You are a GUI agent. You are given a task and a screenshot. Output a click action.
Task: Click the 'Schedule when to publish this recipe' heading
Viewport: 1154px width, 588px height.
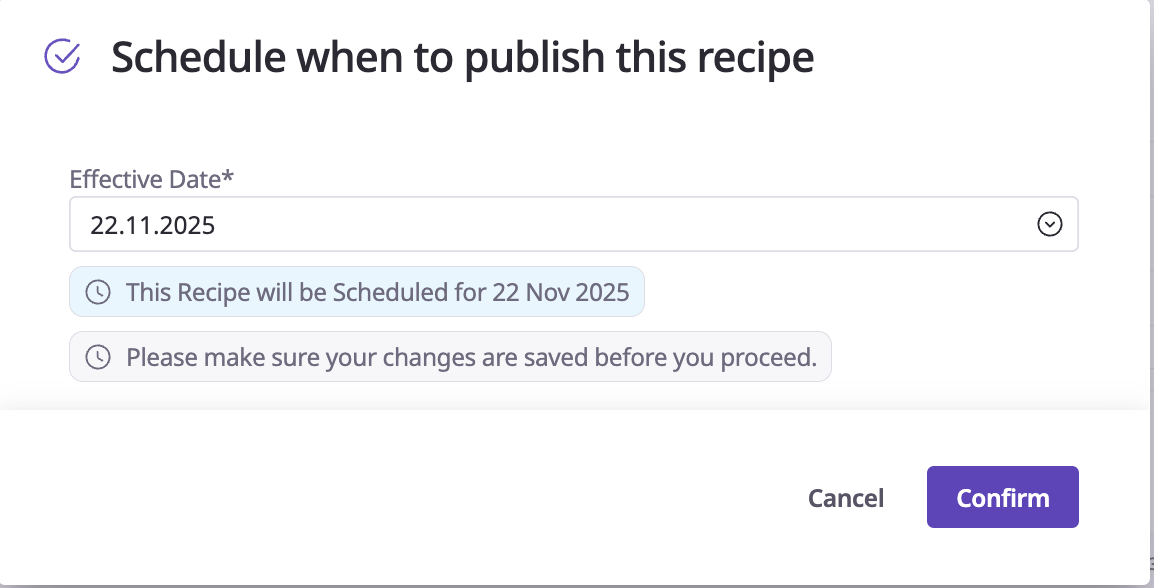[x=462, y=58]
